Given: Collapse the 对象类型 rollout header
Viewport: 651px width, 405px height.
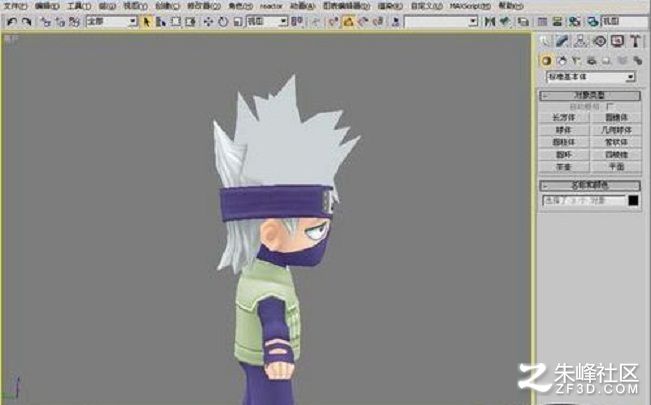Looking at the screenshot, I should click(590, 96).
